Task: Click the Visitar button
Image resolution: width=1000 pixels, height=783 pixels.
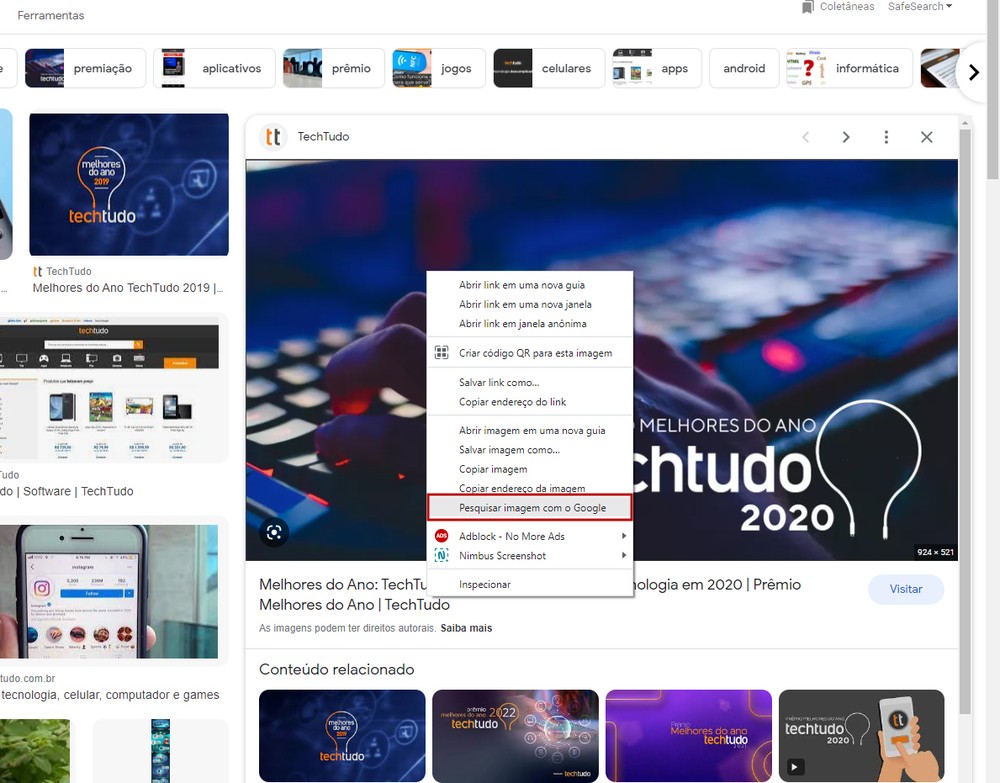Action: [905, 589]
